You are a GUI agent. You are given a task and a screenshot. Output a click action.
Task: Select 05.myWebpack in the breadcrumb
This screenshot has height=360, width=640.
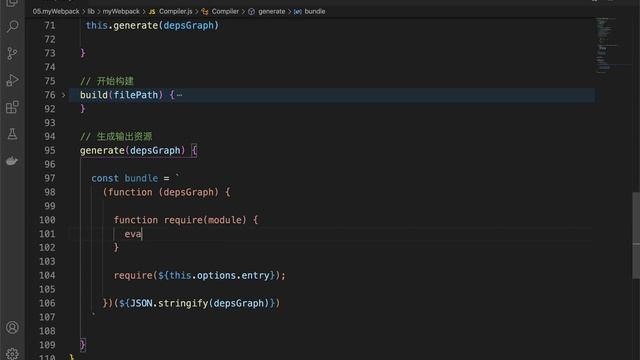coord(56,11)
